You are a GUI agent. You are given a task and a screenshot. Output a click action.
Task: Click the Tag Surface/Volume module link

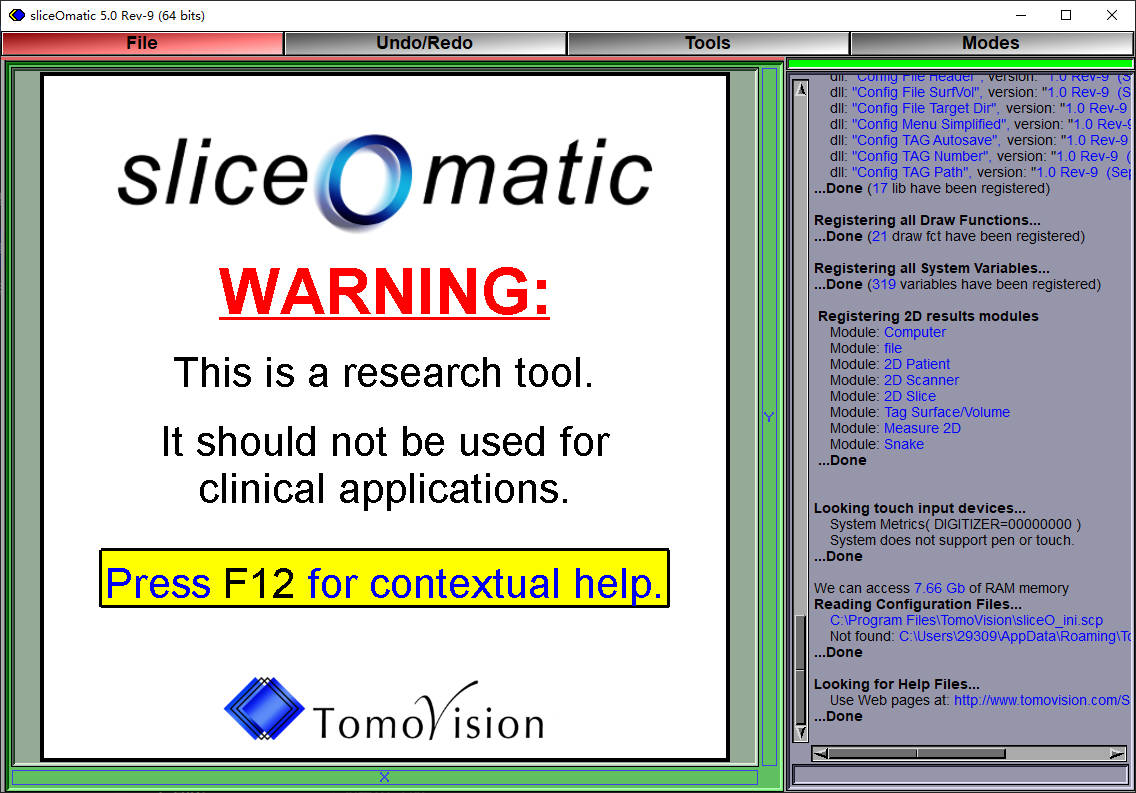point(946,412)
